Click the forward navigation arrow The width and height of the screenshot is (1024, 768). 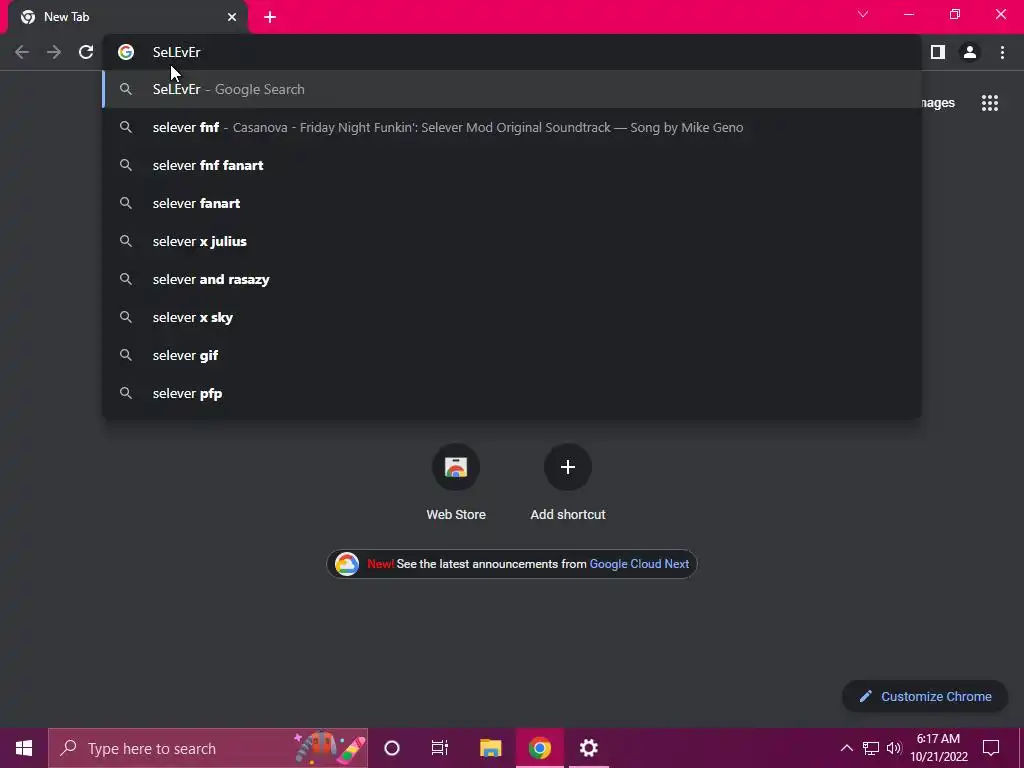pyautogui.click(x=54, y=52)
